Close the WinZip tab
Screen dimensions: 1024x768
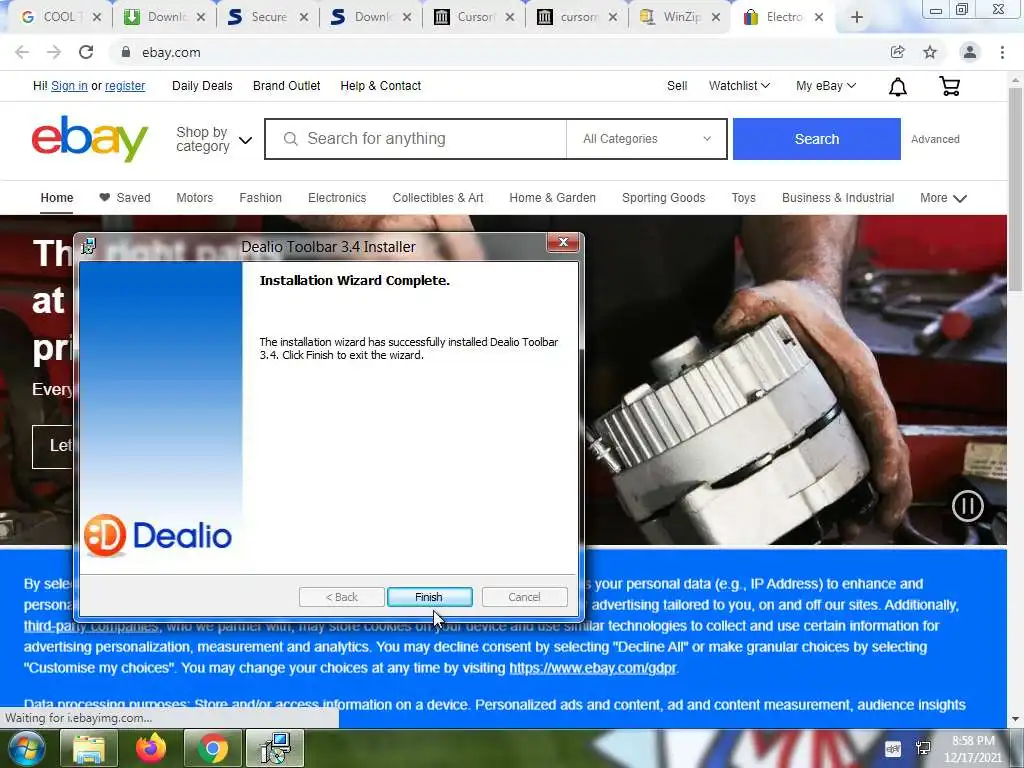pos(716,17)
